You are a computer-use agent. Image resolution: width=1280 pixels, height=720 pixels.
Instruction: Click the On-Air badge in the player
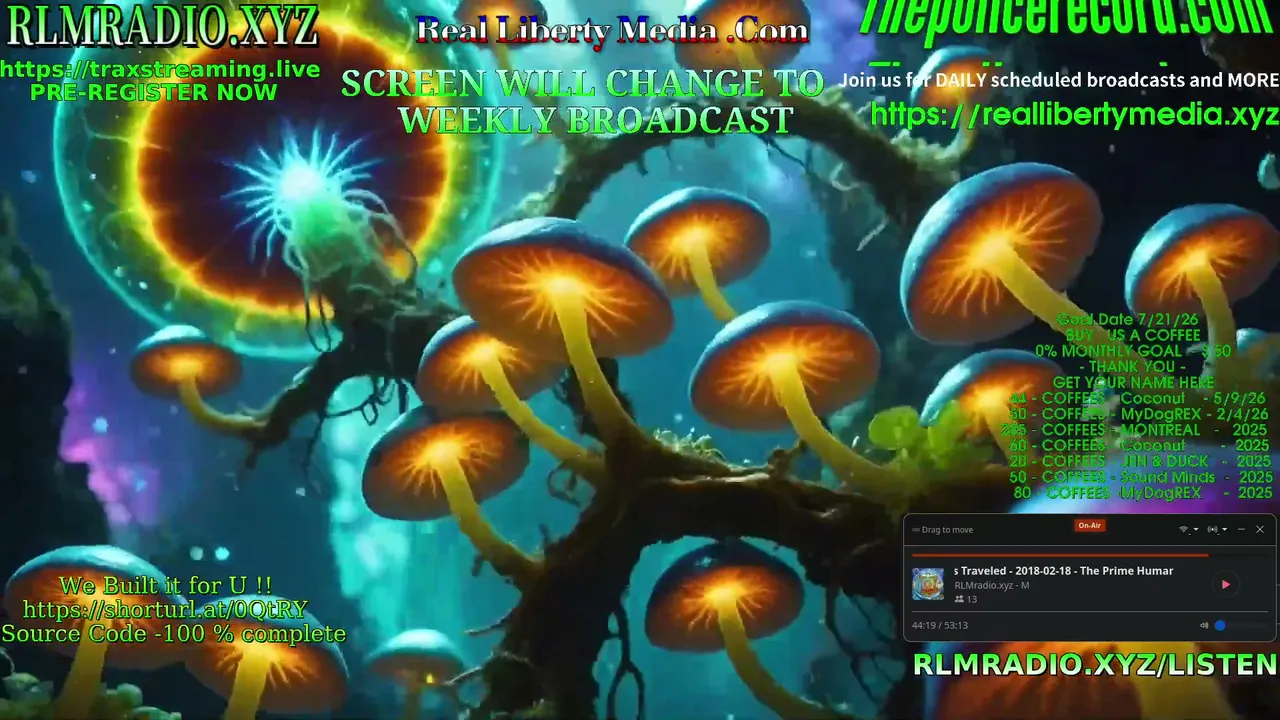1089,525
